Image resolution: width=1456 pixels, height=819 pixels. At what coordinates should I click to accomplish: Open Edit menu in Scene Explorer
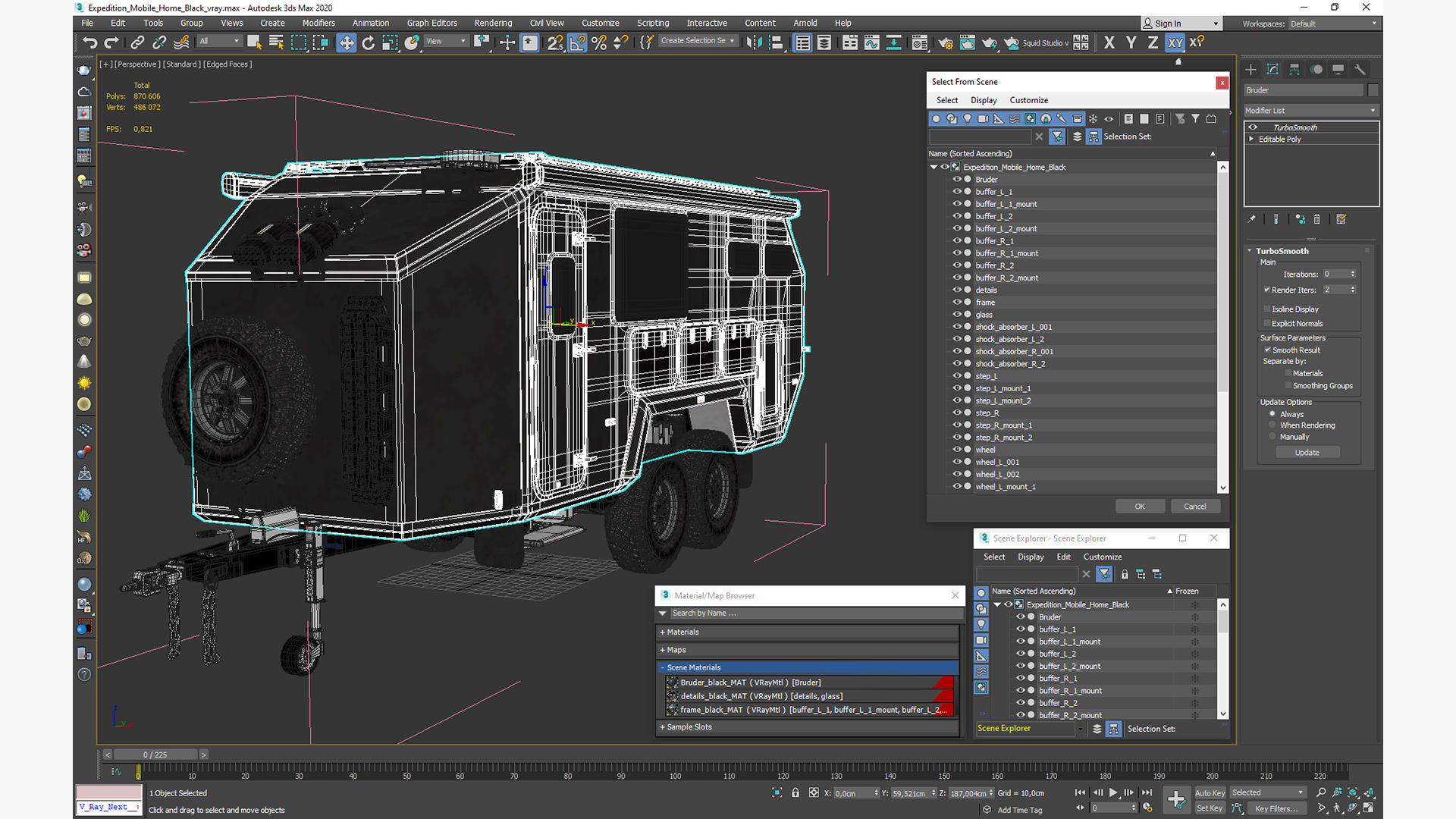tap(1064, 557)
